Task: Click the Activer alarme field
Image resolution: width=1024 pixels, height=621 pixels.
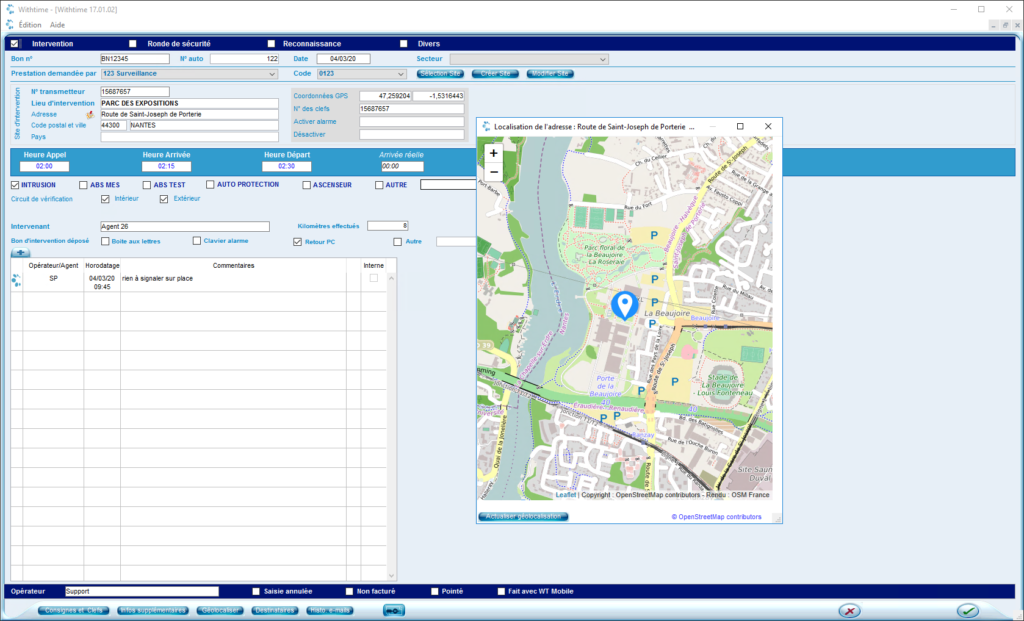Action: pos(412,121)
